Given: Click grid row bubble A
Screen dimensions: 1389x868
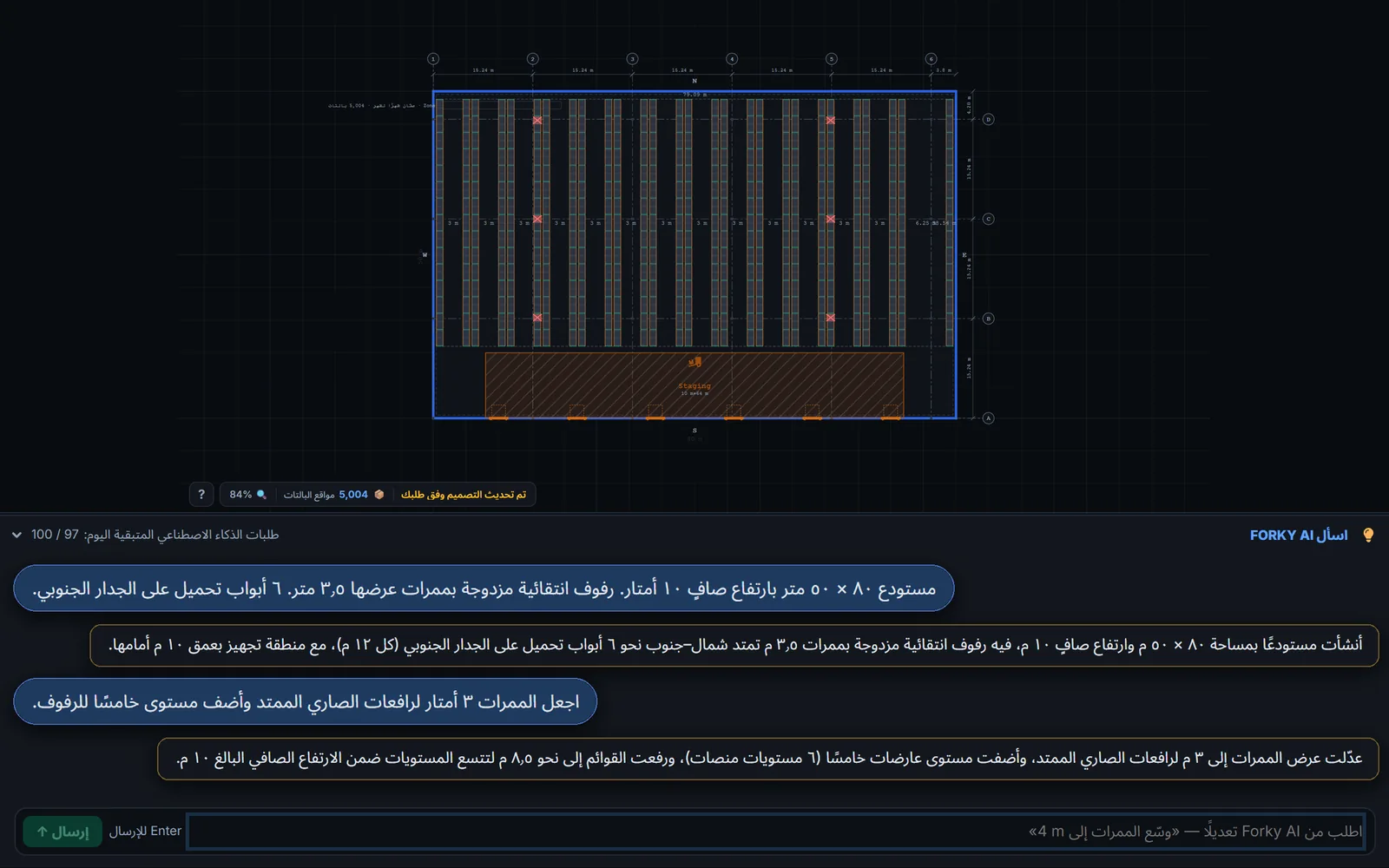Looking at the screenshot, I should tap(988, 418).
